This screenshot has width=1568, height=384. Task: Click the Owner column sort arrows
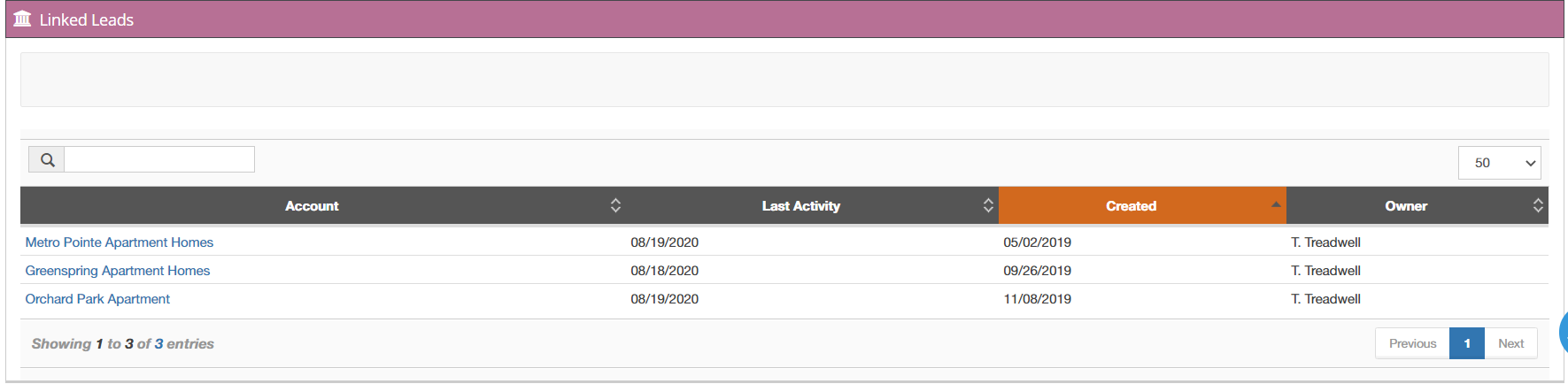coord(1538,205)
